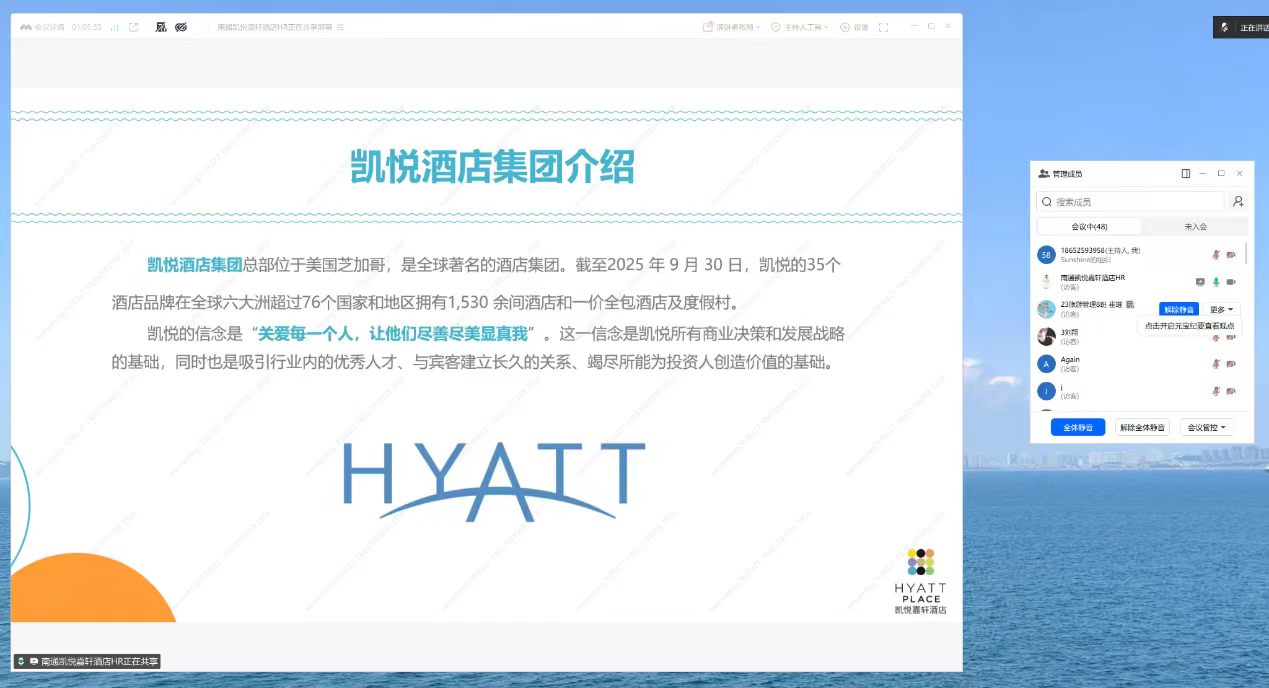Click screen share icon on 南通凯悦嘉轩酒店HR row
This screenshot has width=1269, height=688.
tap(1201, 282)
